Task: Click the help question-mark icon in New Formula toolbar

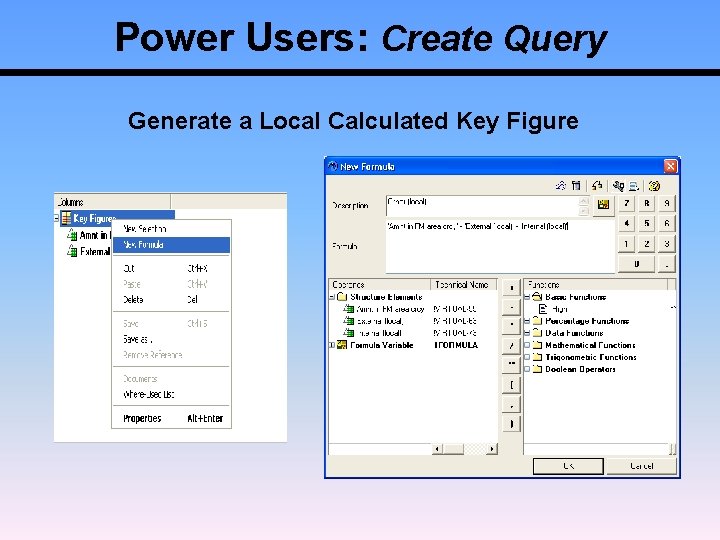Action: pyautogui.click(x=654, y=186)
